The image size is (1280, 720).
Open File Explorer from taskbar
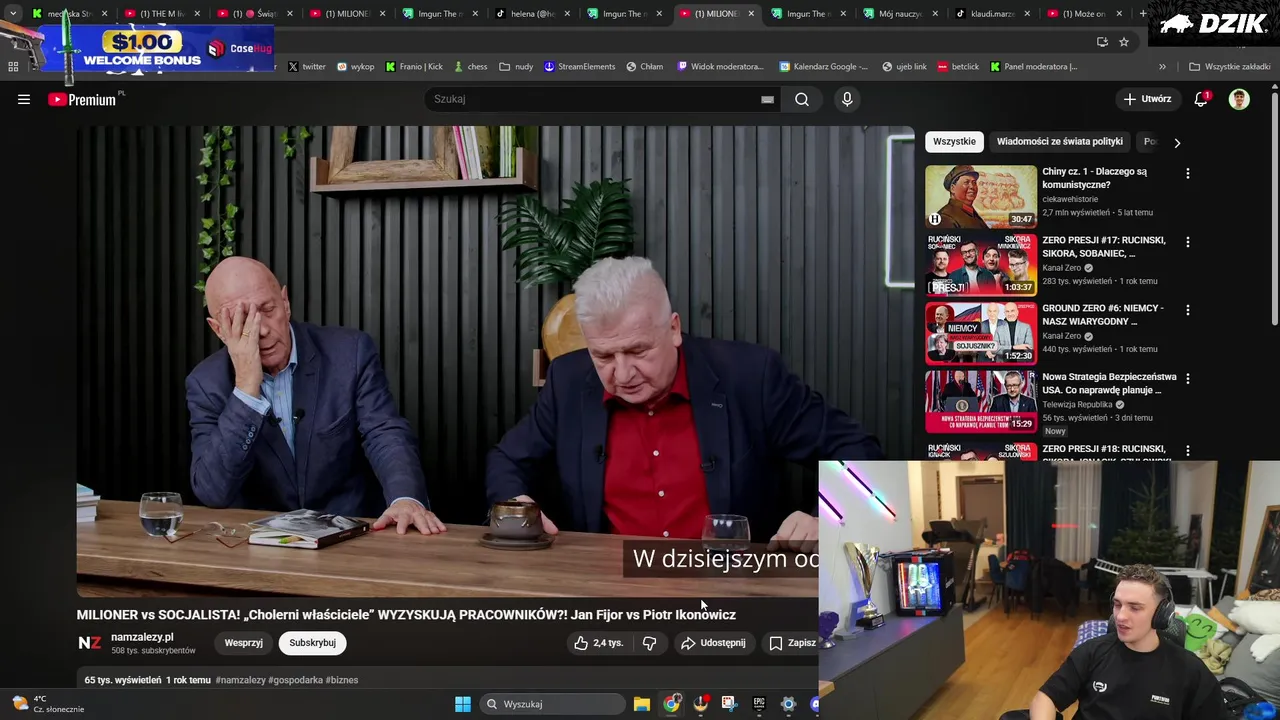point(642,704)
